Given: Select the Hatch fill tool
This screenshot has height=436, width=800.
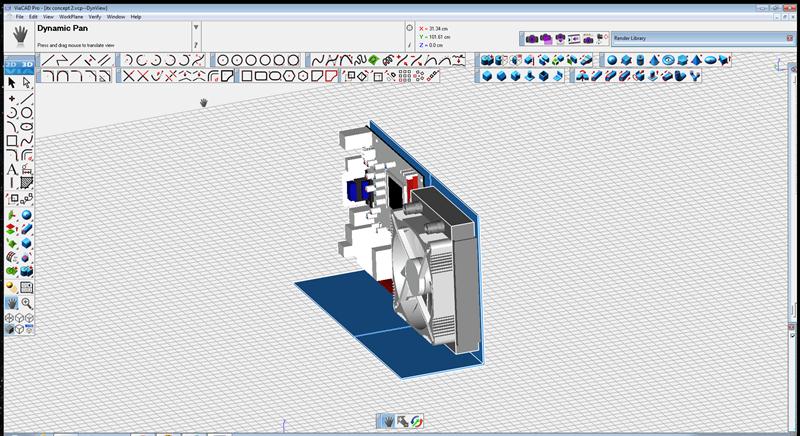Looking at the screenshot, I should click(x=27, y=183).
